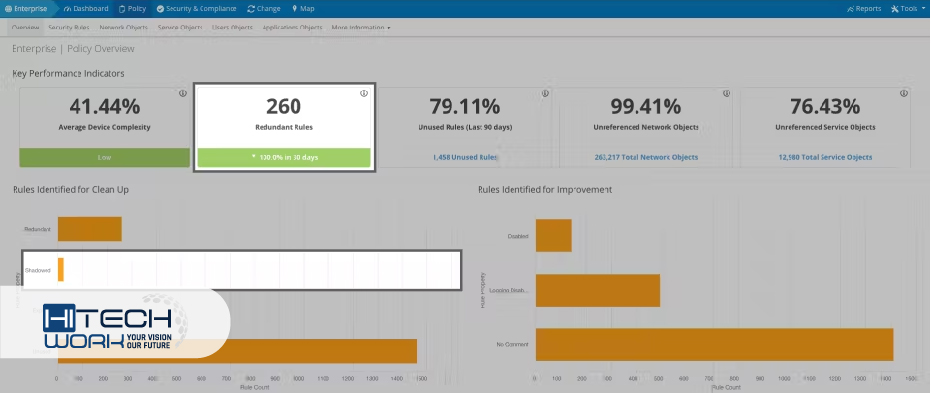Select the Disabled bar in Improvement chart
The image size is (931, 393).
pos(553,236)
